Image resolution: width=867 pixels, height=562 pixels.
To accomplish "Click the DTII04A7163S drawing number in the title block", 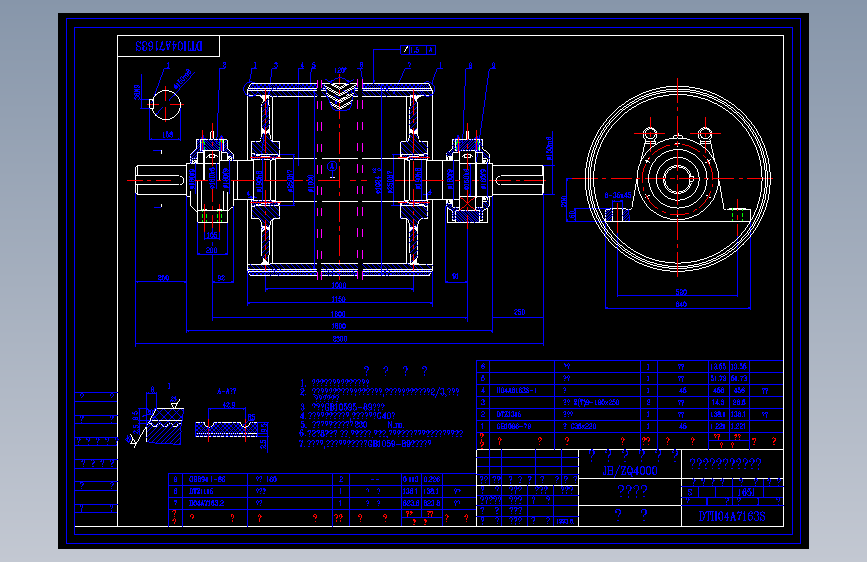I will [732, 517].
